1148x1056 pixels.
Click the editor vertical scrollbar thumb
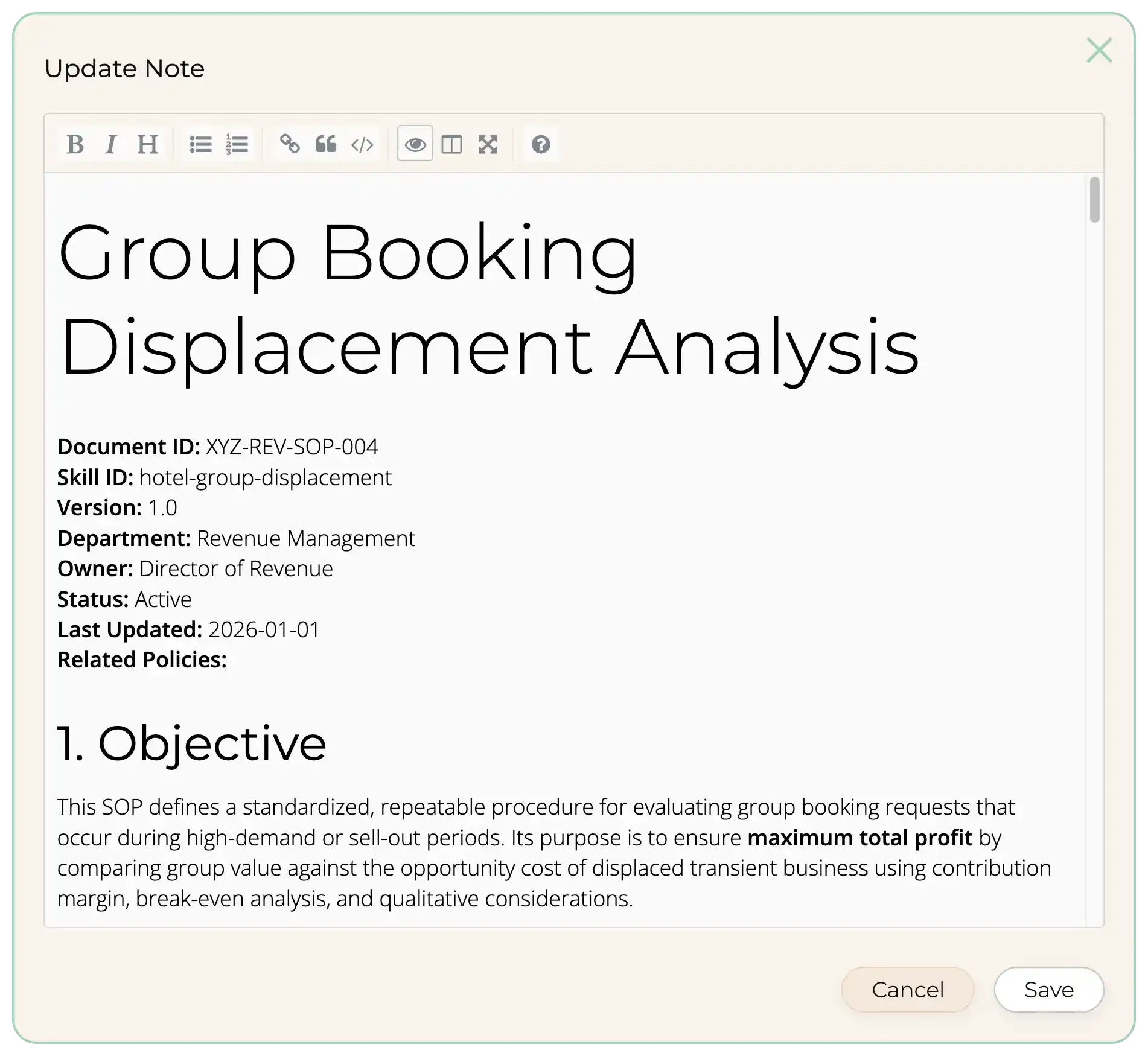click(1095, 200)
